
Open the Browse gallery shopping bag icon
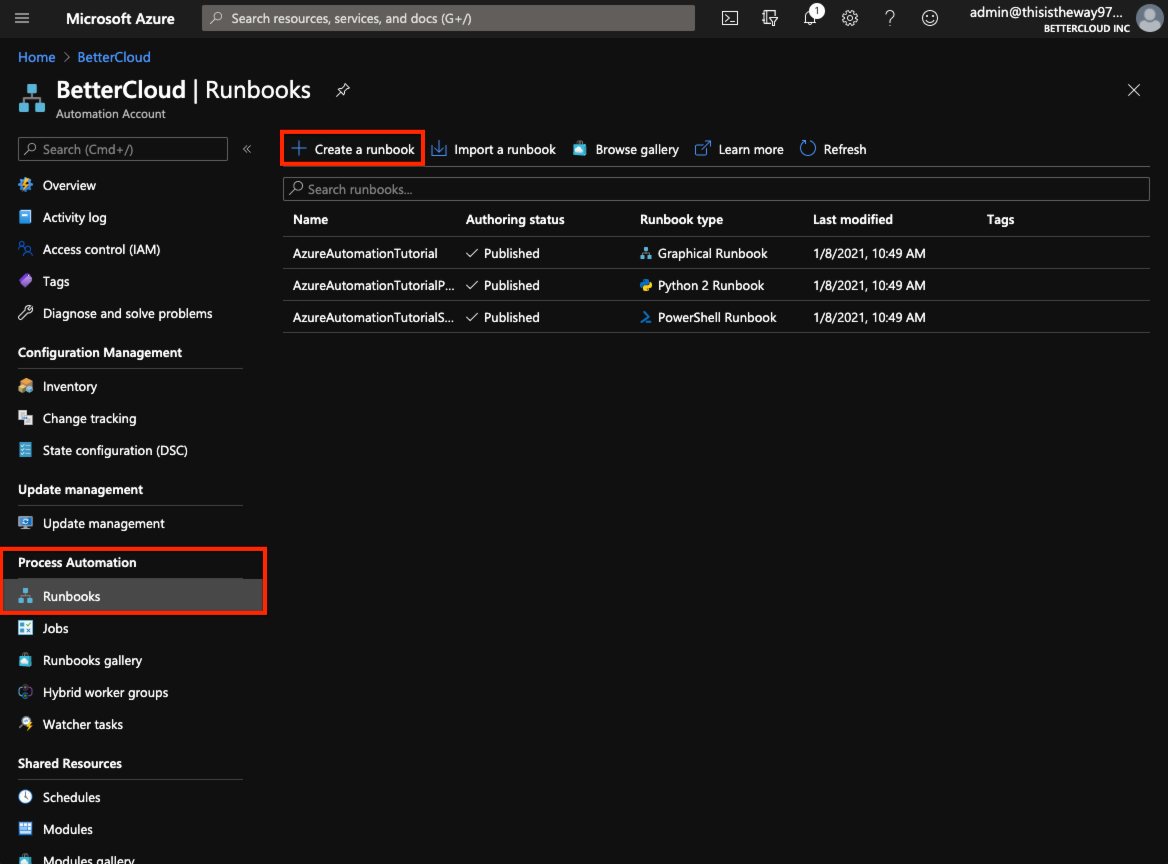tap(625, 148)
